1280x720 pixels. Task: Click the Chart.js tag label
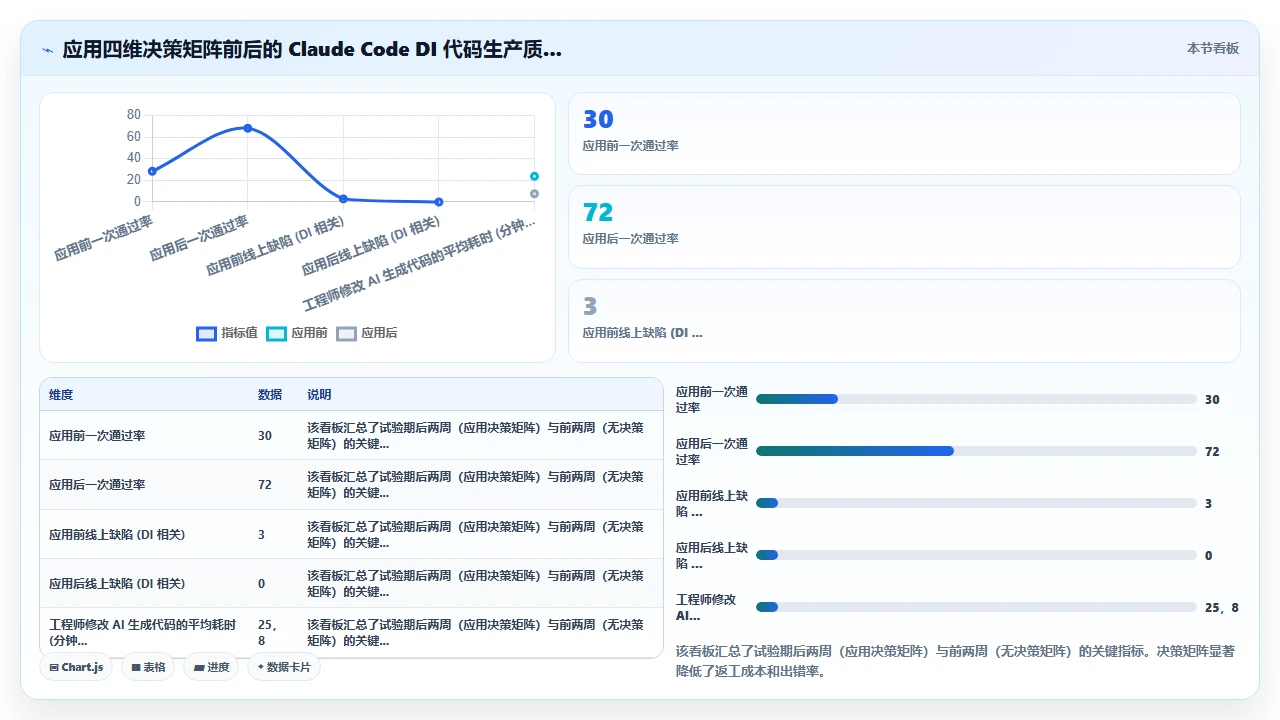click(82, 667)
